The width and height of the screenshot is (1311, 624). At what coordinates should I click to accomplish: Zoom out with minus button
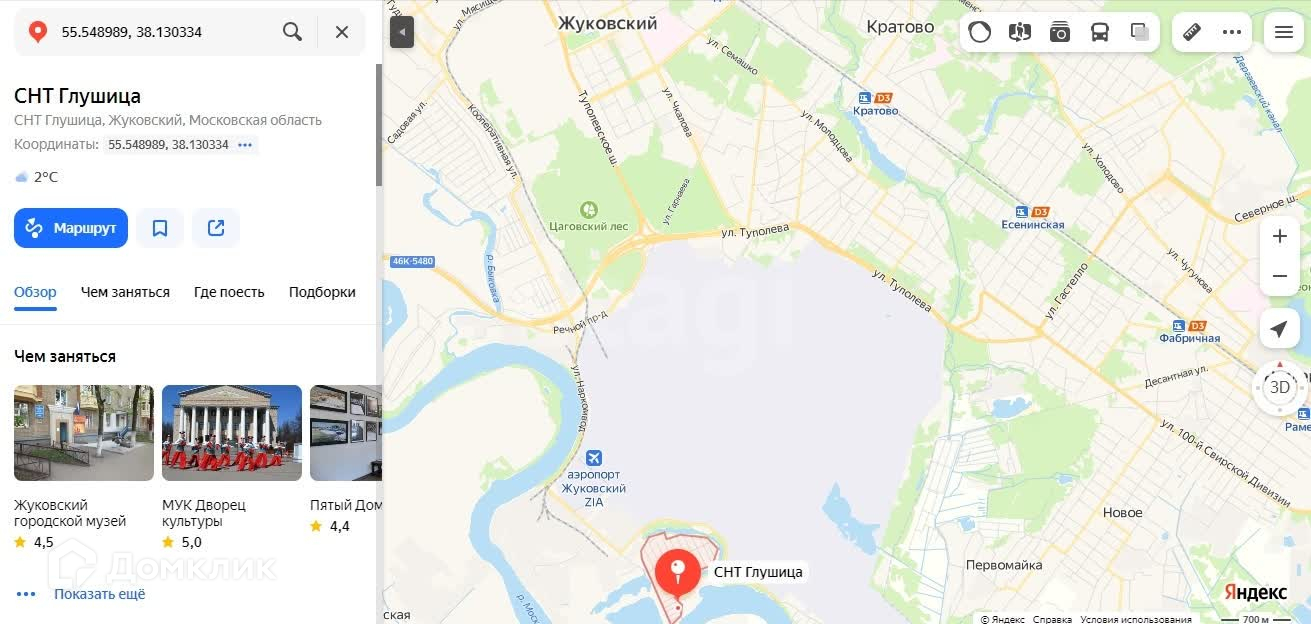(1280, 276)
